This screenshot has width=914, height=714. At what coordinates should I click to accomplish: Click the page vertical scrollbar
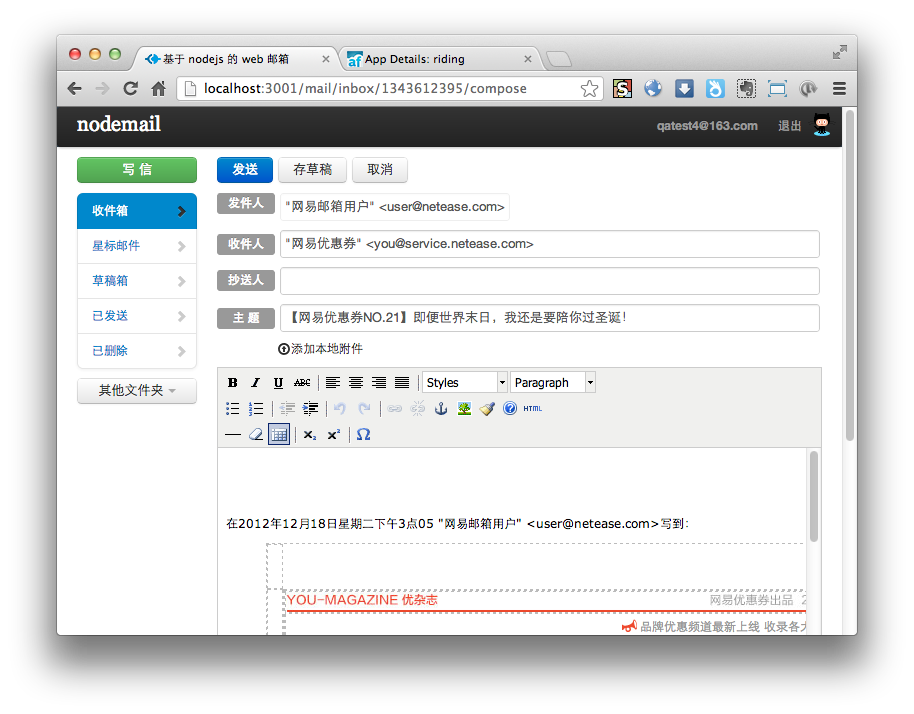tap(849, 276)
